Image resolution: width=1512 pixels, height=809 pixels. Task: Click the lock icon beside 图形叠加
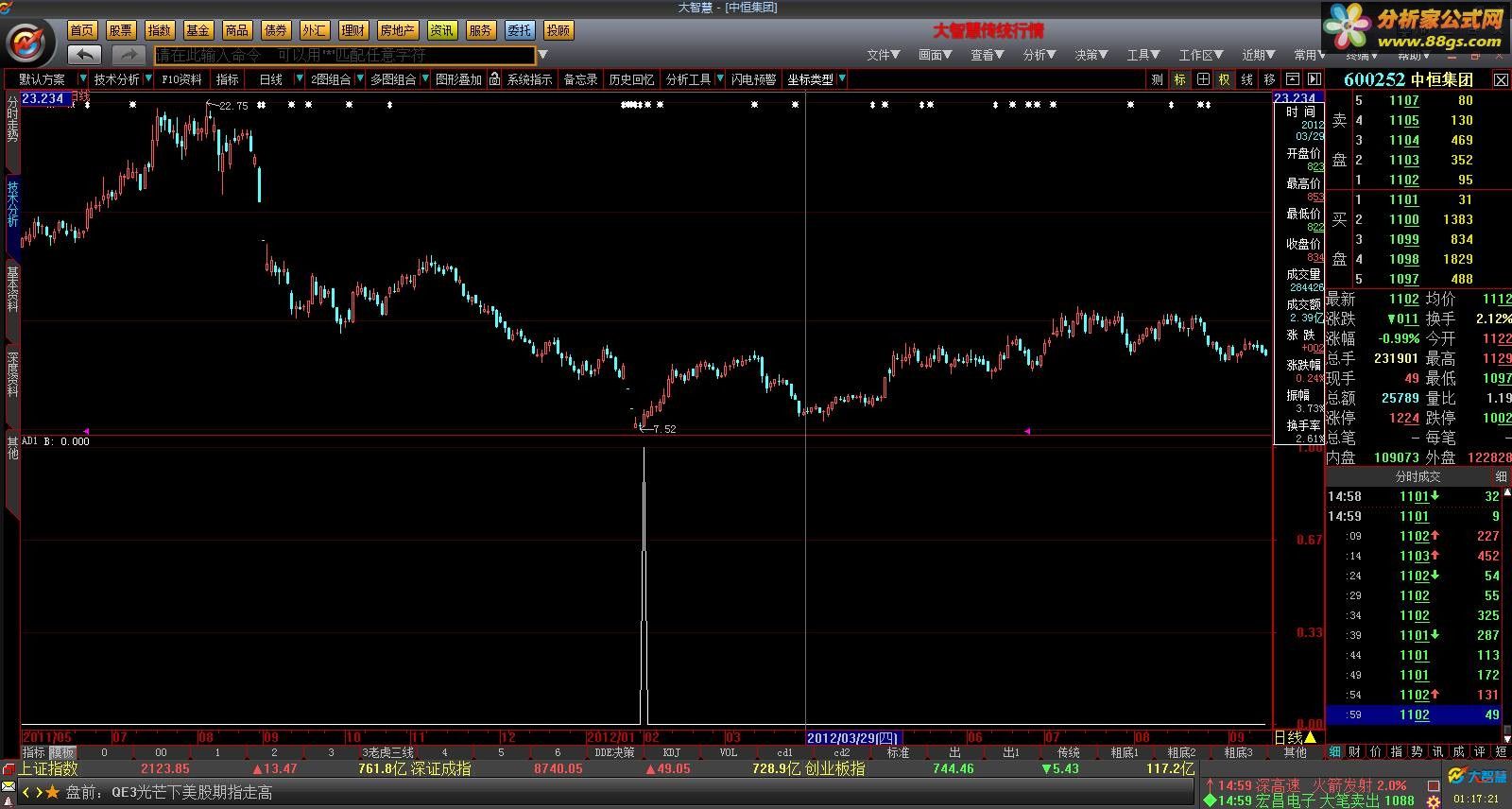point(494,79)
